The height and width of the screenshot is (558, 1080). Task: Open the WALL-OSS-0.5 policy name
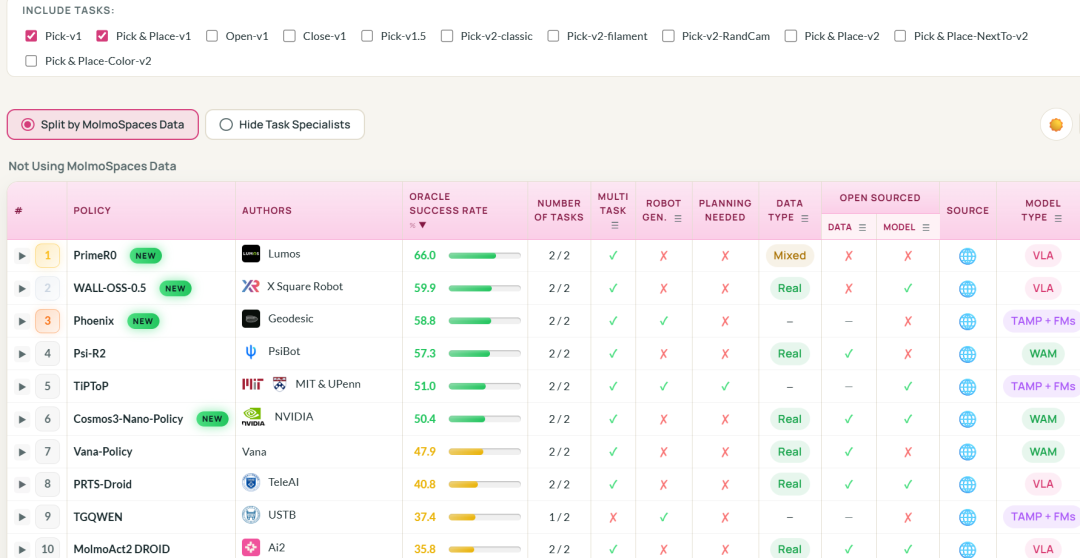coord(110,288)
